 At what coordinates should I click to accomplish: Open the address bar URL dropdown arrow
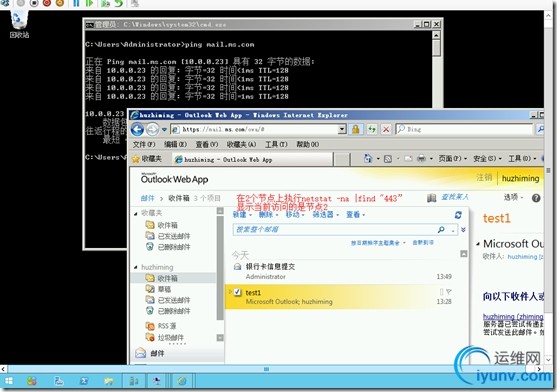coord(342,129)
